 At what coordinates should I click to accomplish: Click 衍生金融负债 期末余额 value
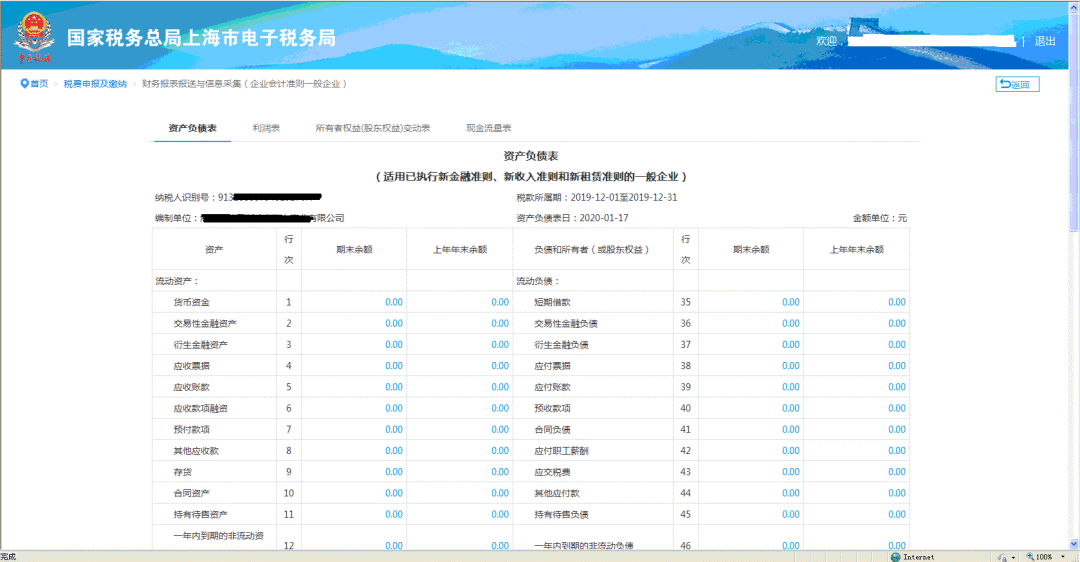791,345
